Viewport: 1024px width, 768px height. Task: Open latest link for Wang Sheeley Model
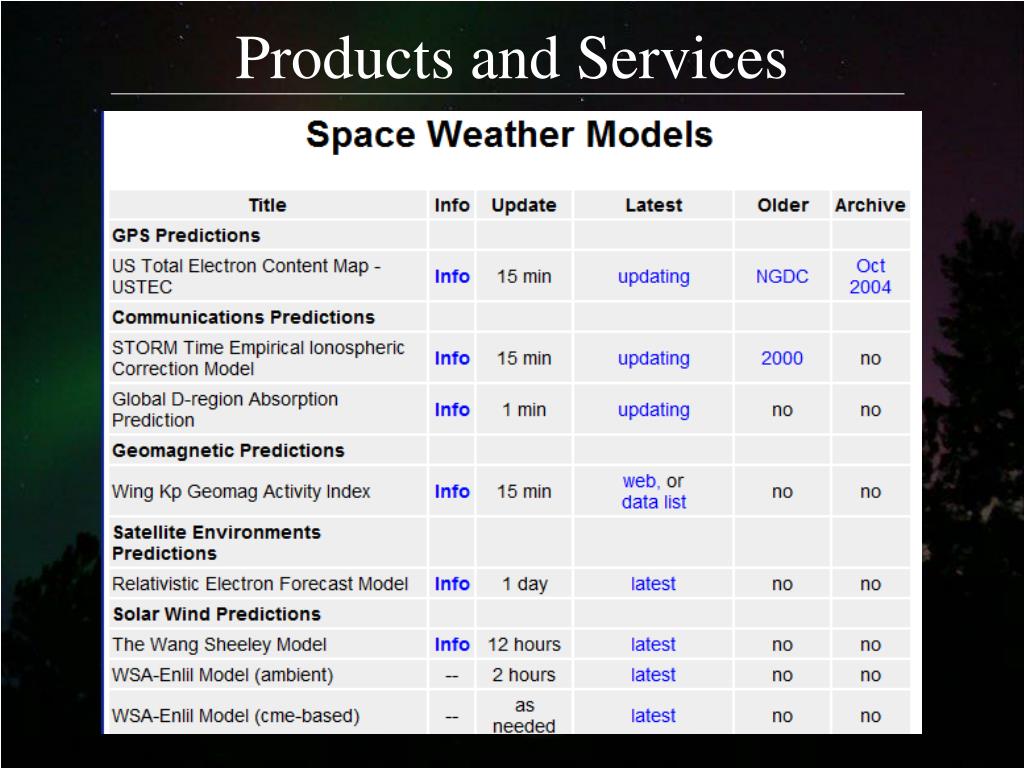point(653,644)
